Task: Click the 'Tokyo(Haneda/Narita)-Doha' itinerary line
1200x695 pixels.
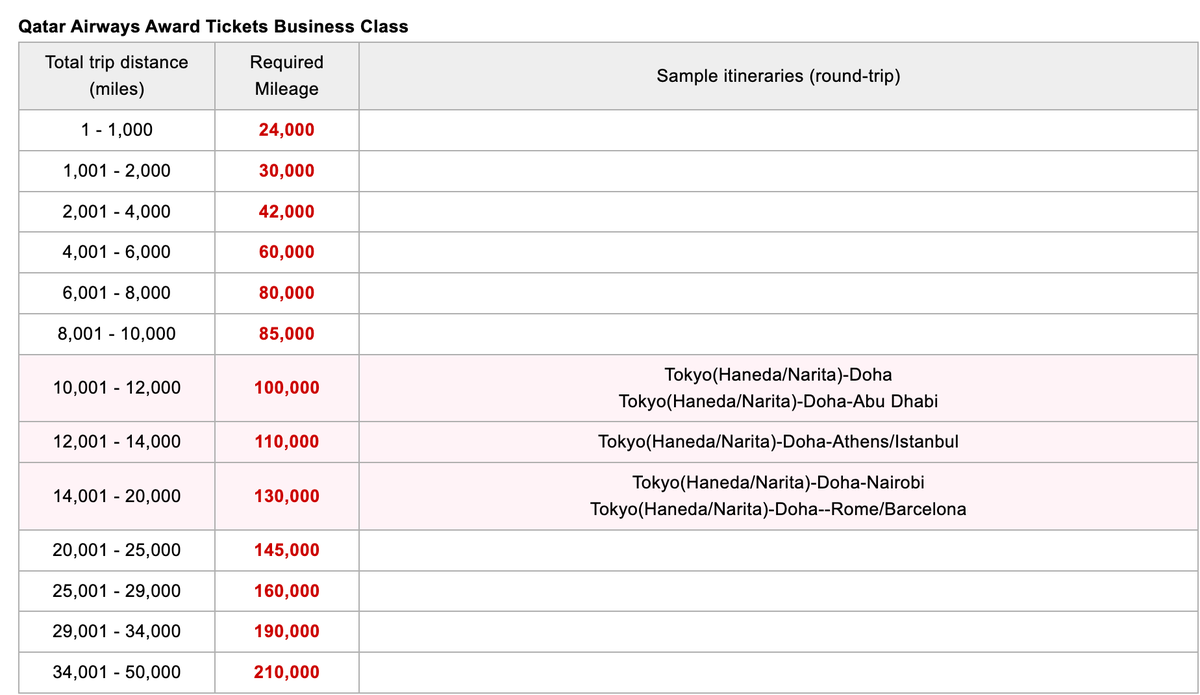Action: point(778,375)
